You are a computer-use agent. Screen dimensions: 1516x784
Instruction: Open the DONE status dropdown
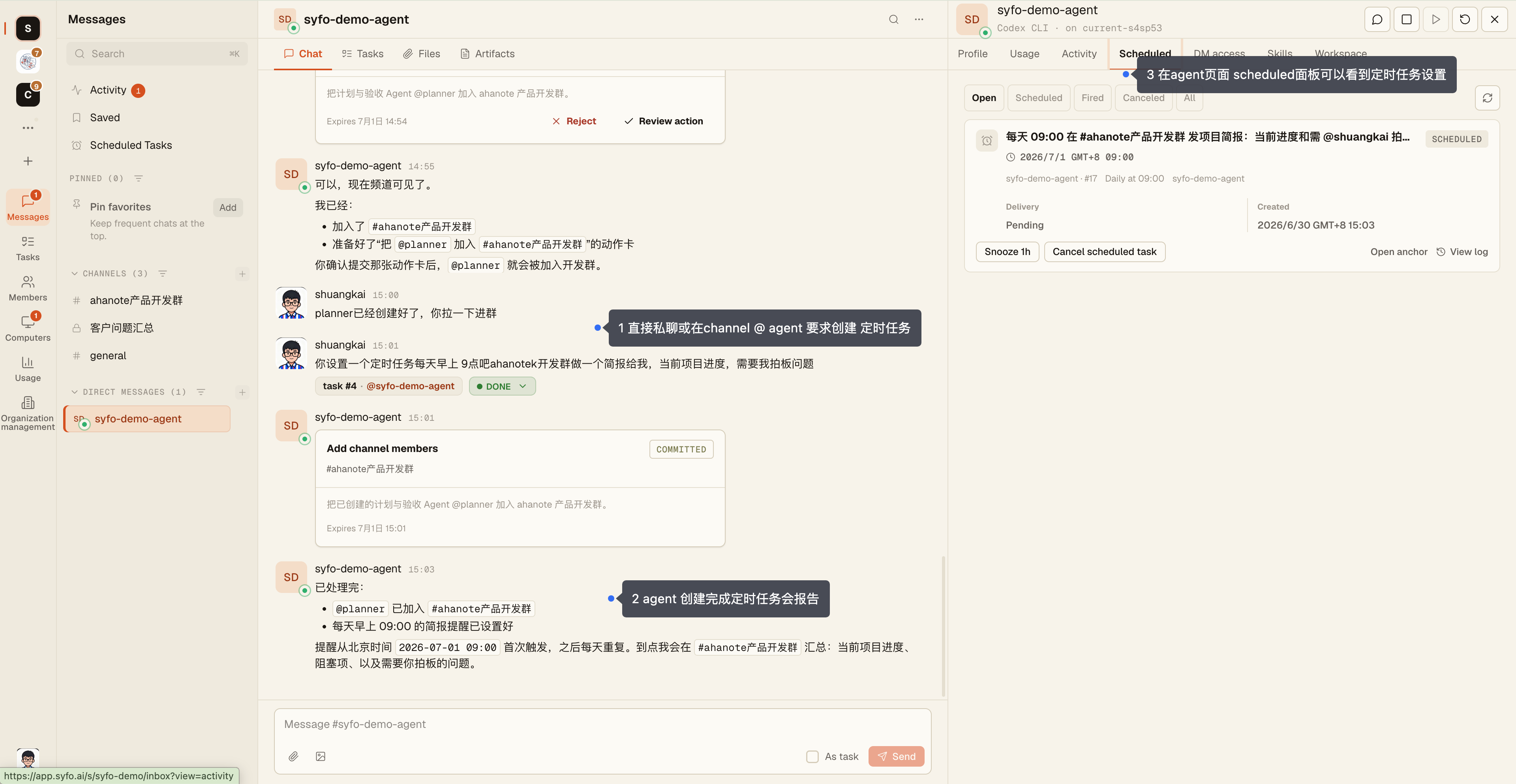click(x=502, y=386)
